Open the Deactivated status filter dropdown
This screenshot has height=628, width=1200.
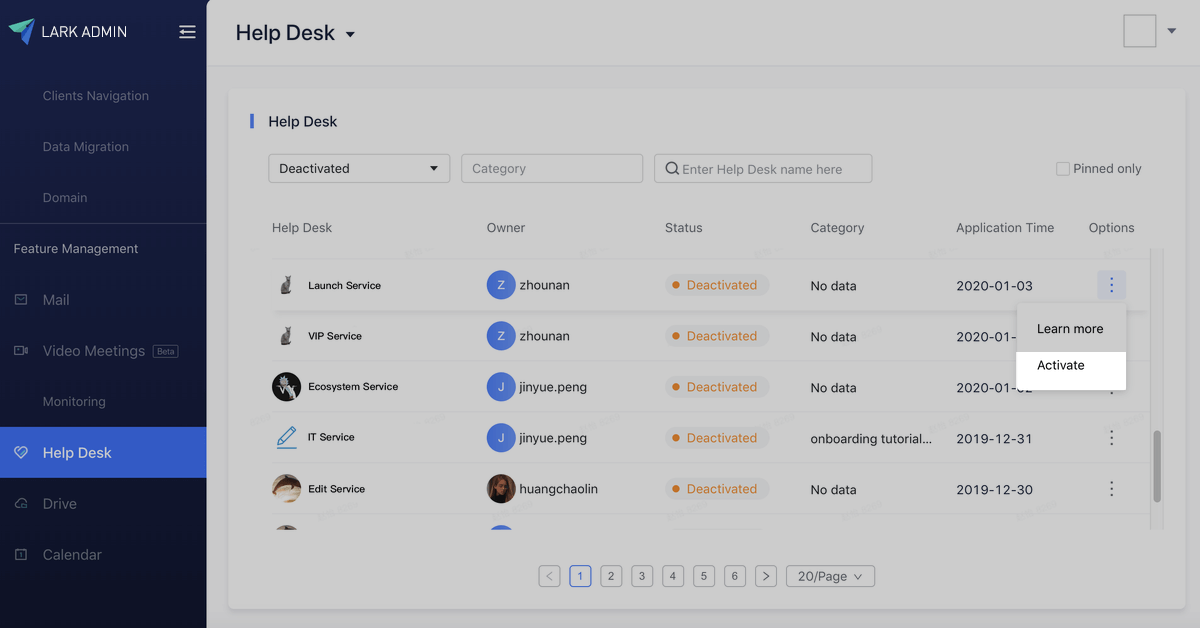tap(359, 168)
